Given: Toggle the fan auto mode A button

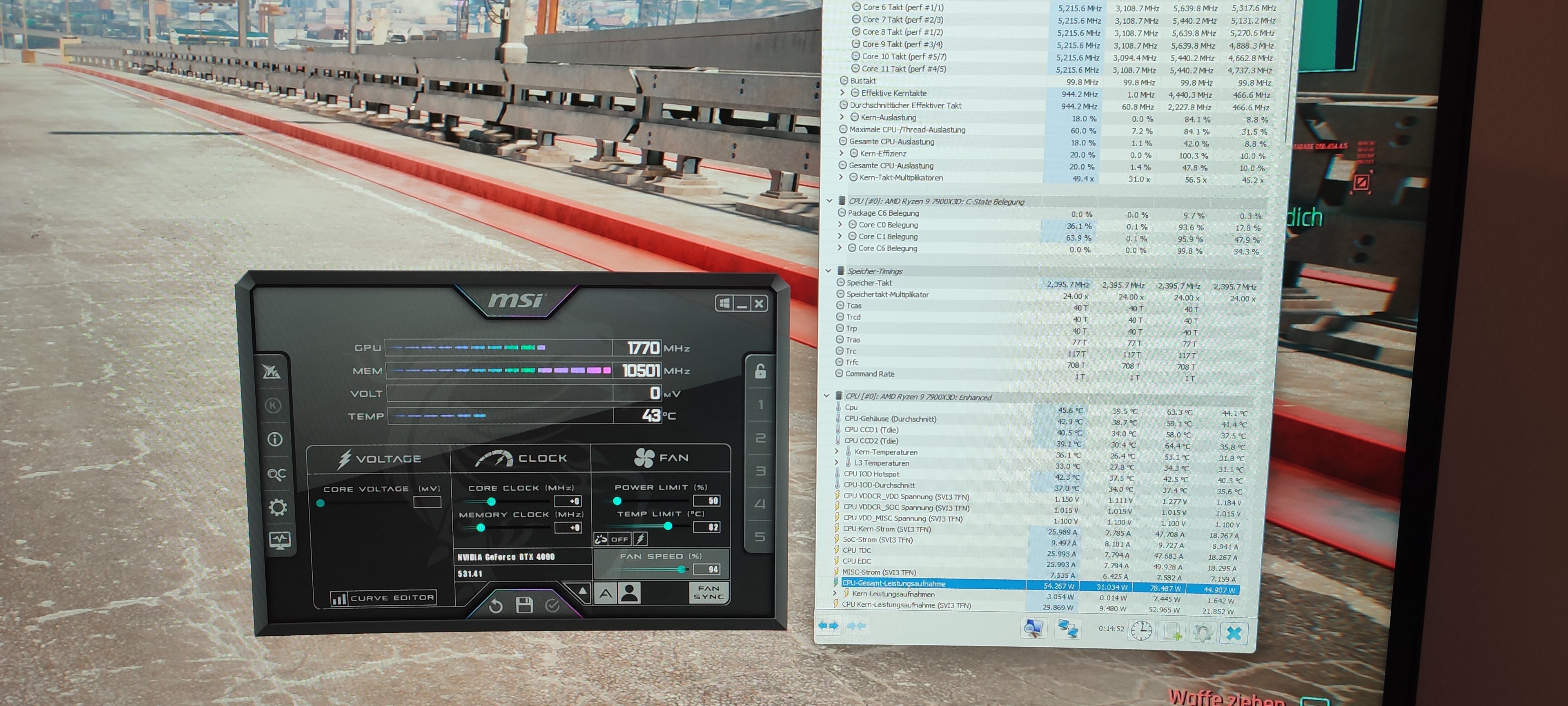Looking at the screenshot, I should pos(606,593).
